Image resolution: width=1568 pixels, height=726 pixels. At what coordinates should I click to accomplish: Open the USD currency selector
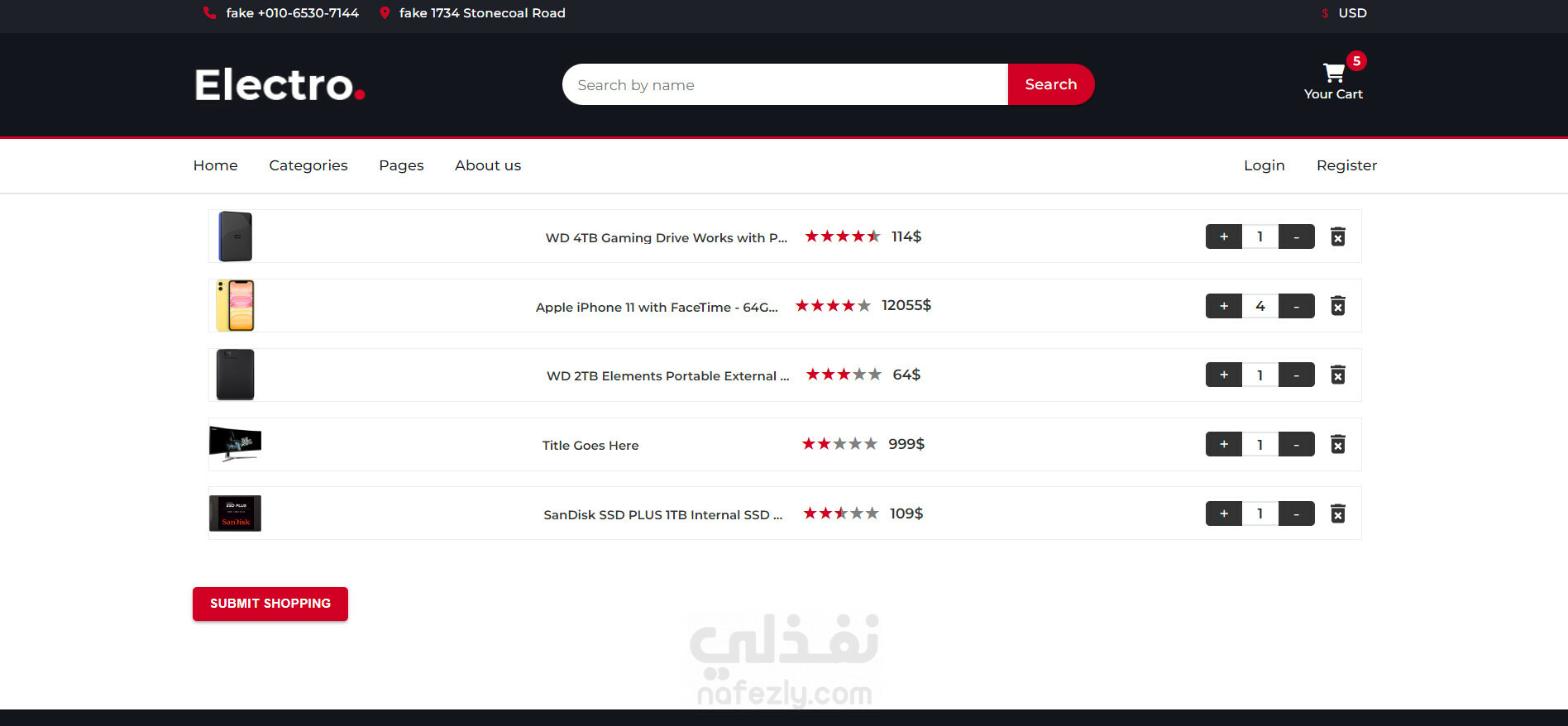(x=1352, y=13)
